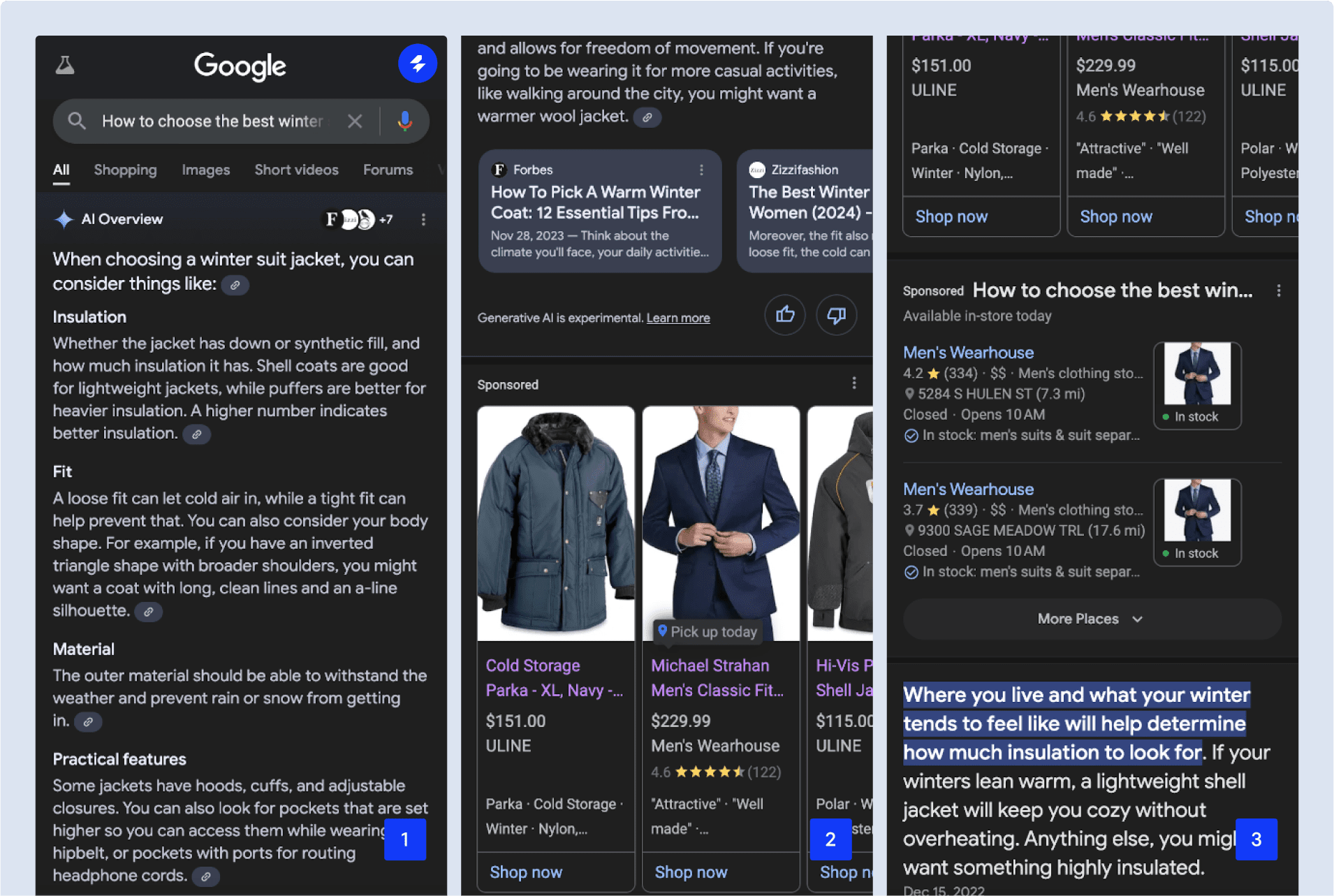Select the All tab
The width and height of the screenshot is (1334, 896).
[x=61, y=170]
